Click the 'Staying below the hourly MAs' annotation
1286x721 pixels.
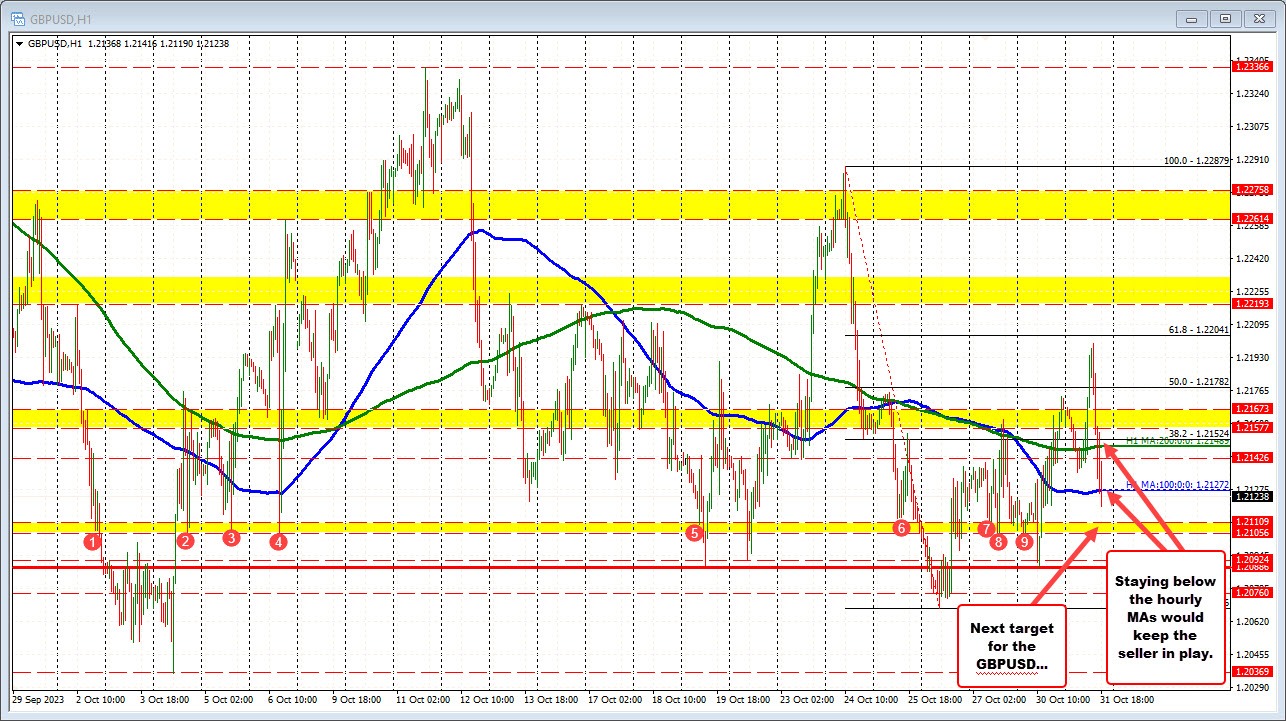point(1166,618)
